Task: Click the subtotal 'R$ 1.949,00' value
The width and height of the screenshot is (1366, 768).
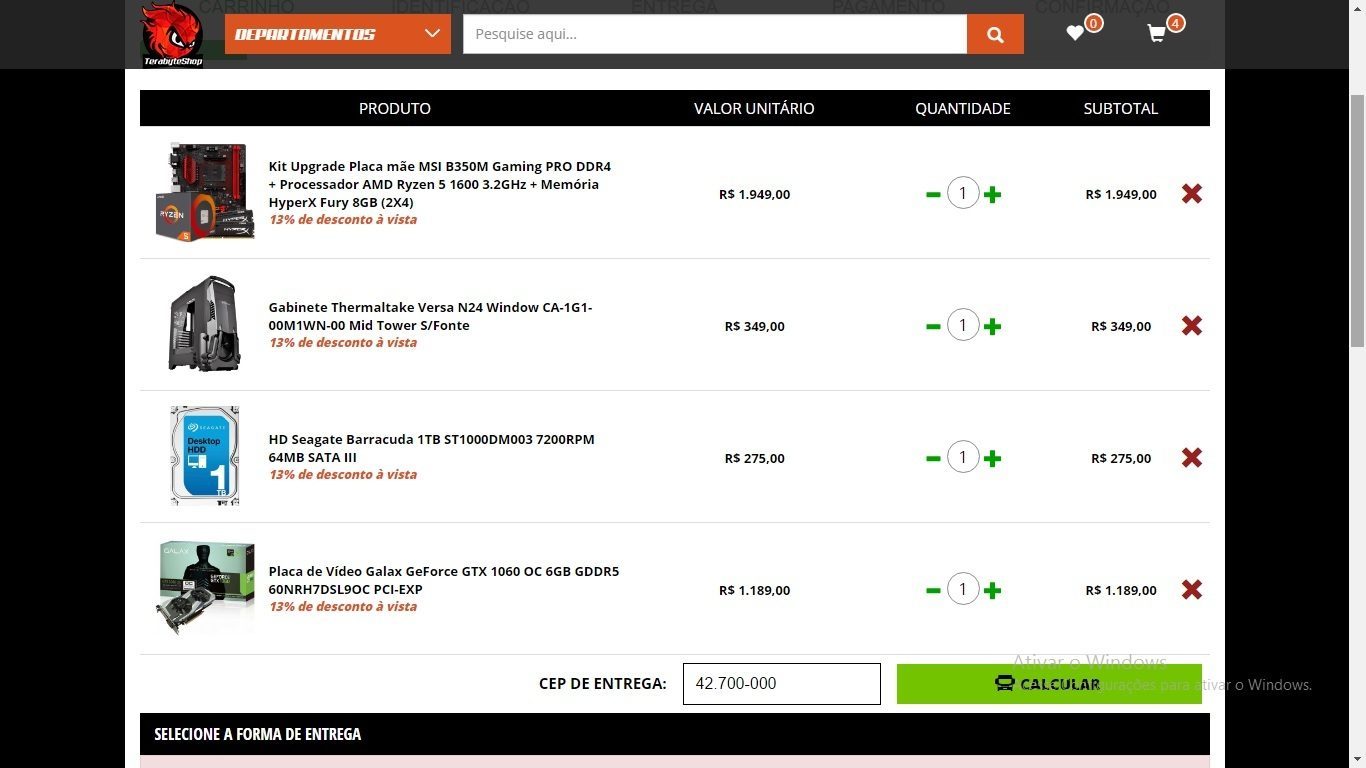Action: coord(1121,194)
